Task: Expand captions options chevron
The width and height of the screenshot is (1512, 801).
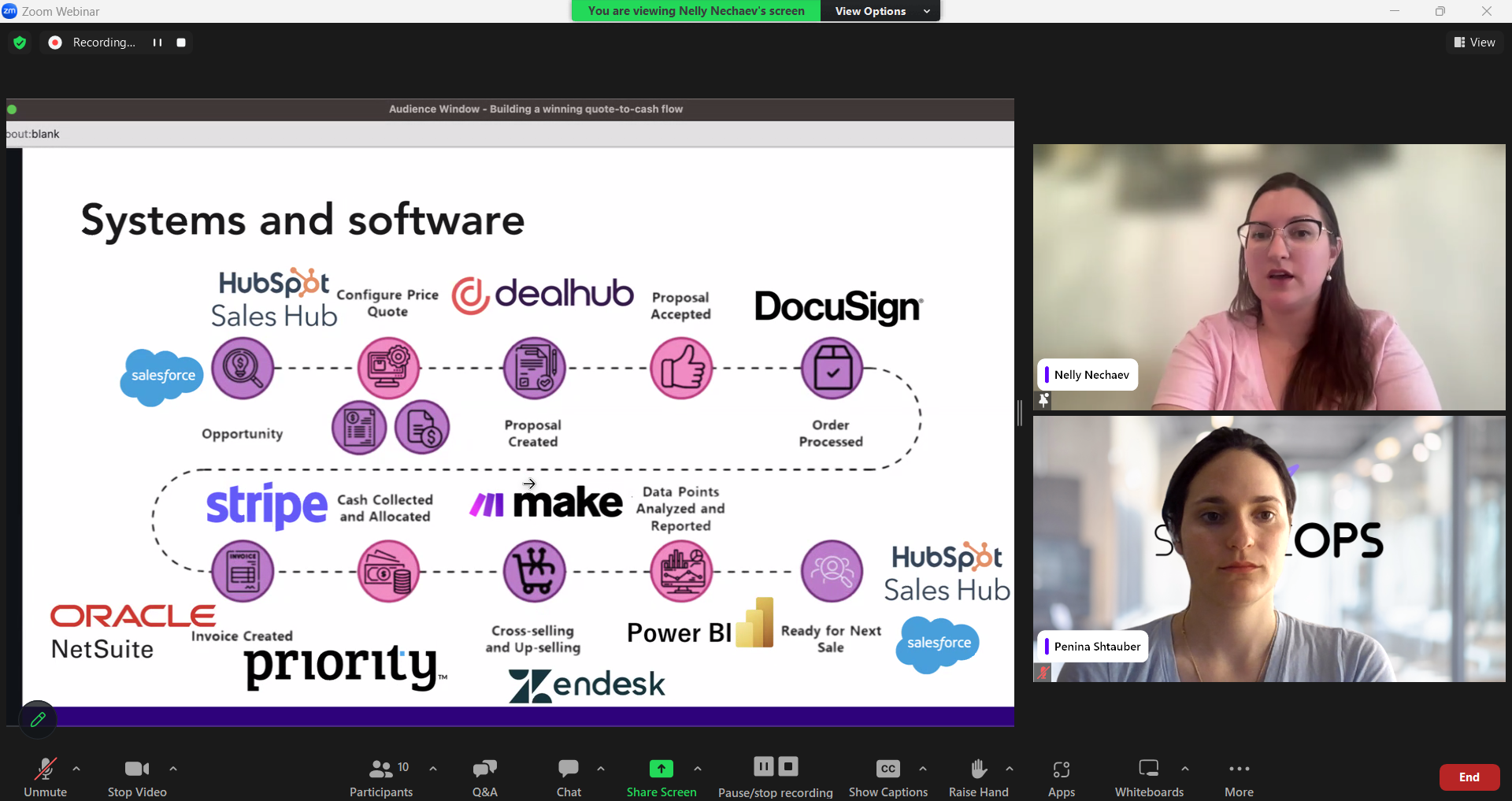Action: tap(923, 768)
